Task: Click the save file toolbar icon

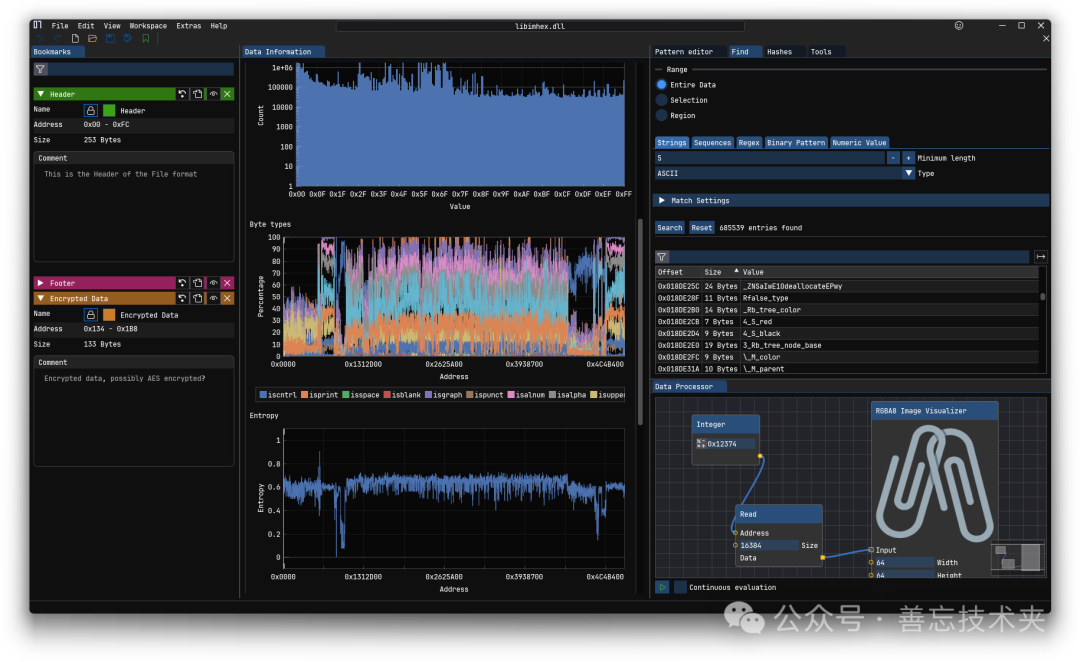Action: coord(110,38)
